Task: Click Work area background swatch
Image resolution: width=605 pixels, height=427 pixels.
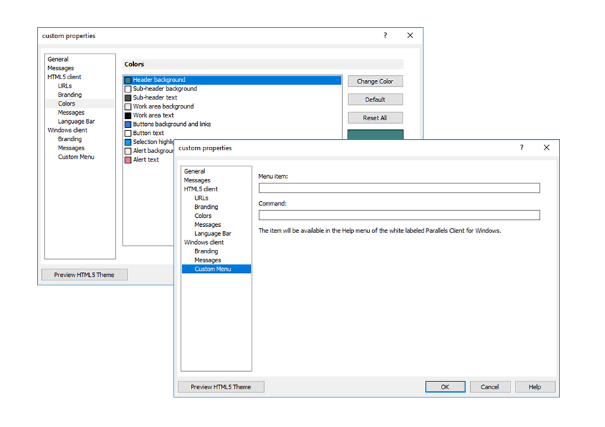Action: click(x=128, y=107)
